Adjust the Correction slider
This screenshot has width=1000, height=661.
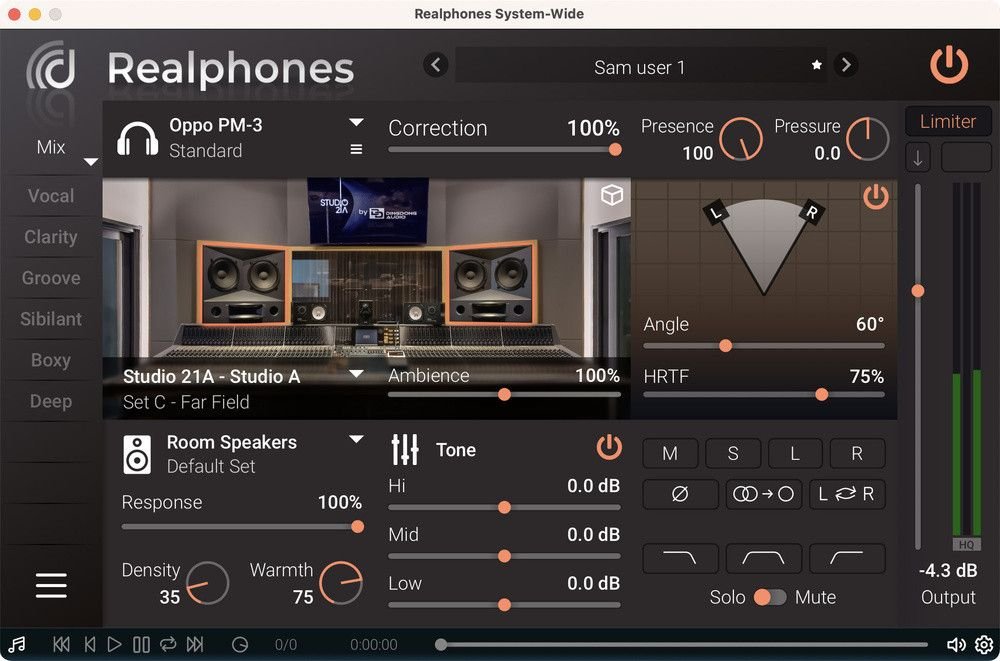click(x=504, y=149)
